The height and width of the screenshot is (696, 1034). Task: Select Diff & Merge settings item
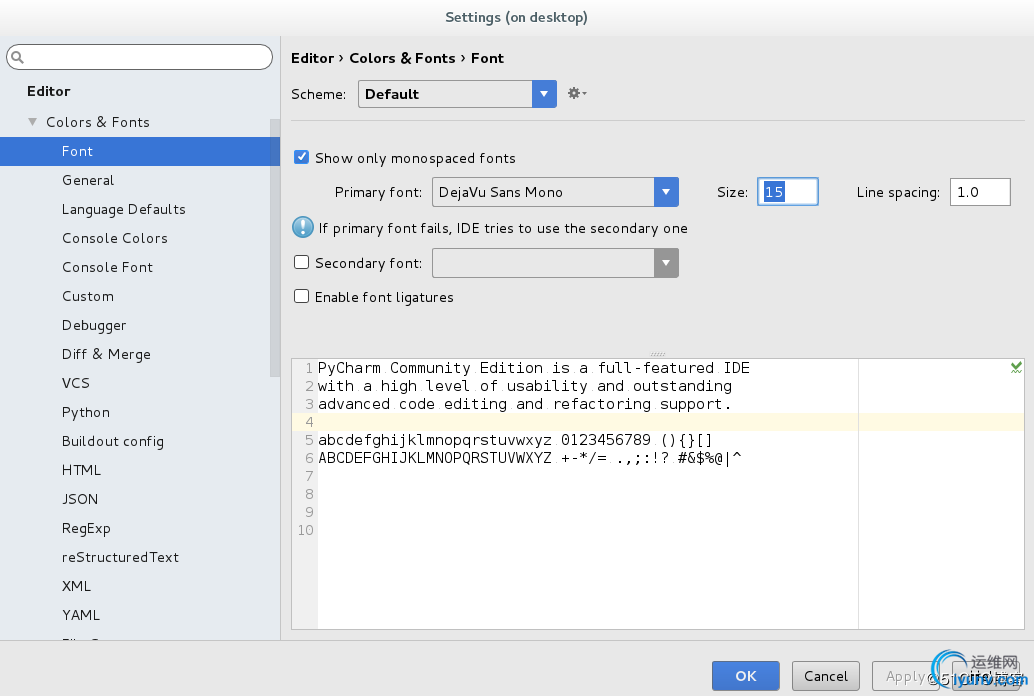pos(106,354)
